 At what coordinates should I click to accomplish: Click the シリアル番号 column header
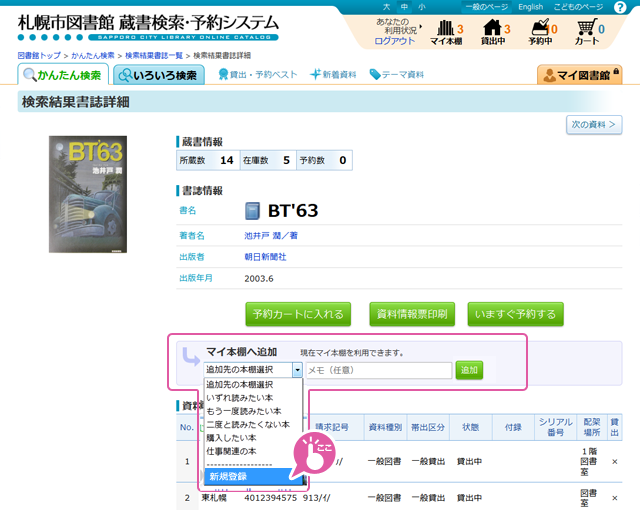[556, 427]
